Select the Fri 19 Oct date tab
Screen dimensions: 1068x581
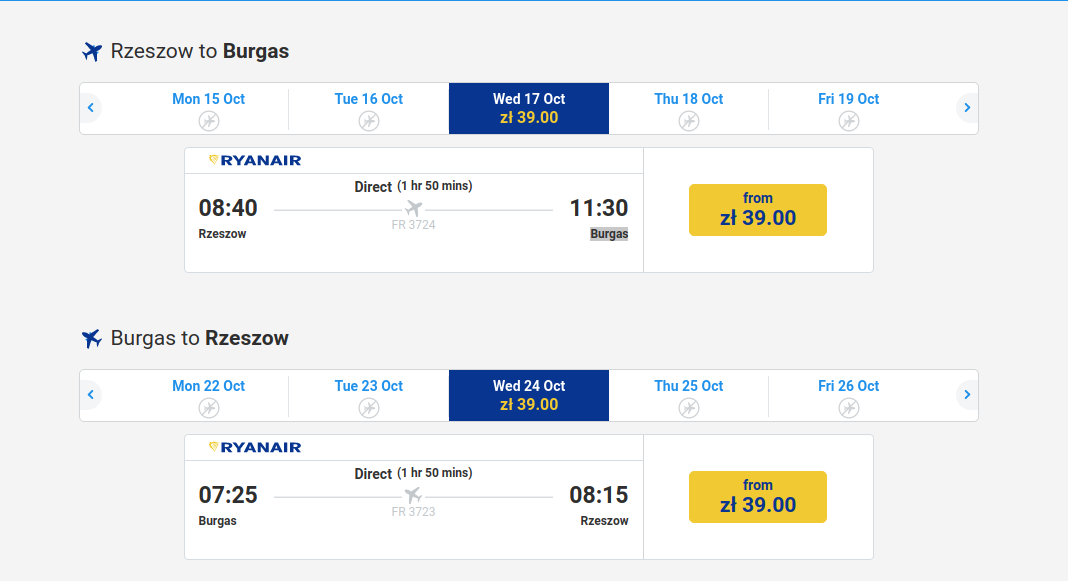pyautogui.click(x=849, y=108)
